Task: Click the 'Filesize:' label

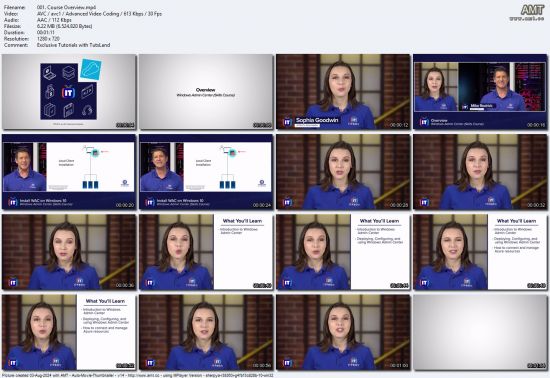Action: point(13,26)
